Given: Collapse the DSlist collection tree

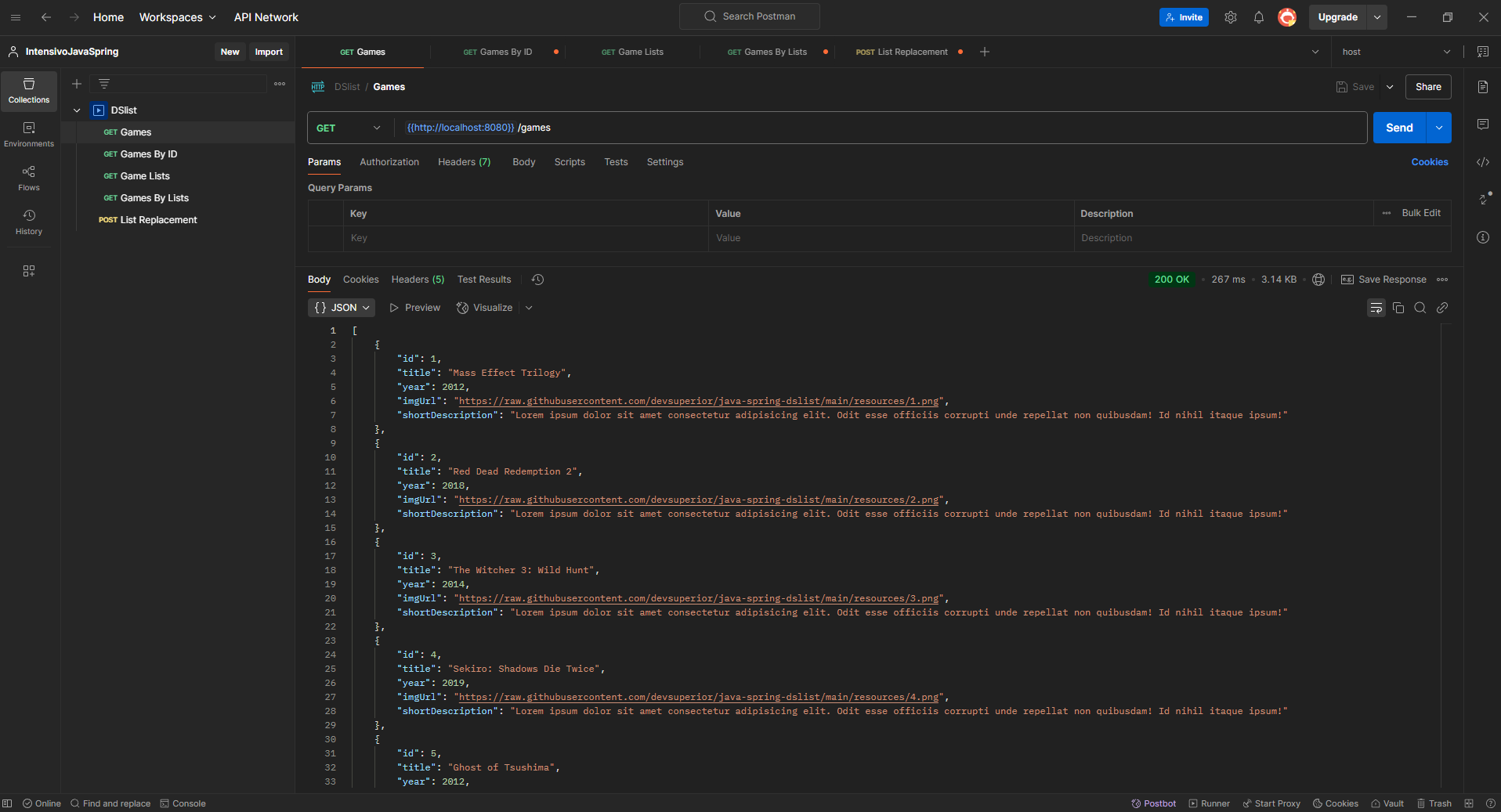Looking at the screenshot, I should tap(77, 110).
